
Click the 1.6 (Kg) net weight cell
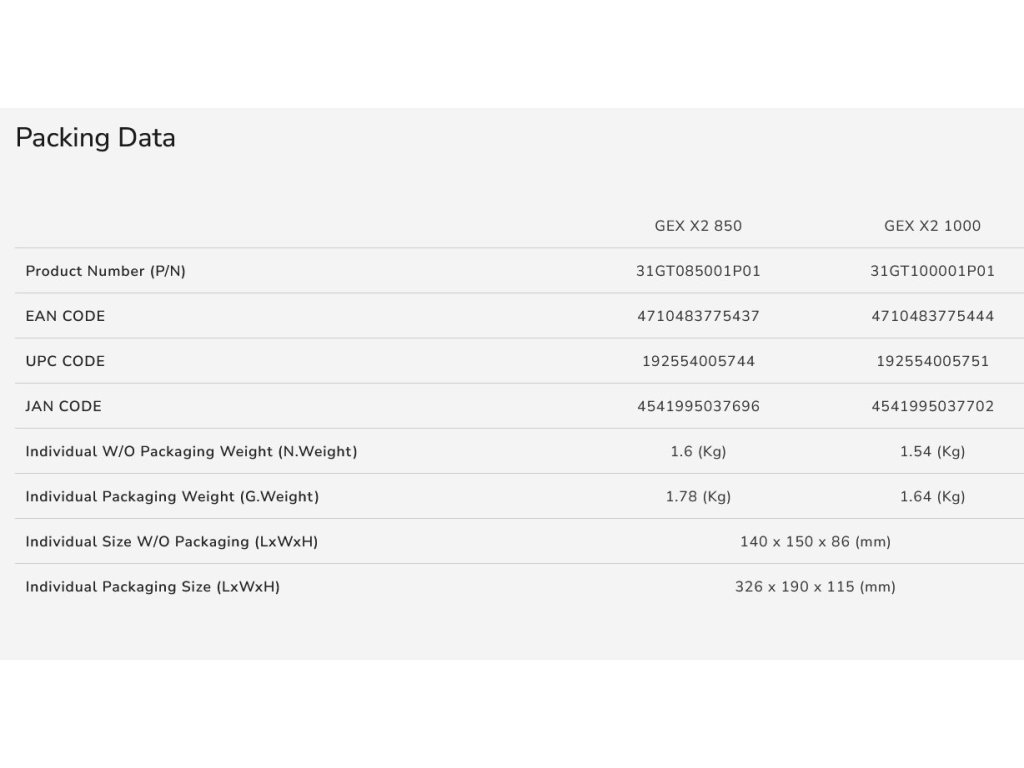[x=698, y=451]
